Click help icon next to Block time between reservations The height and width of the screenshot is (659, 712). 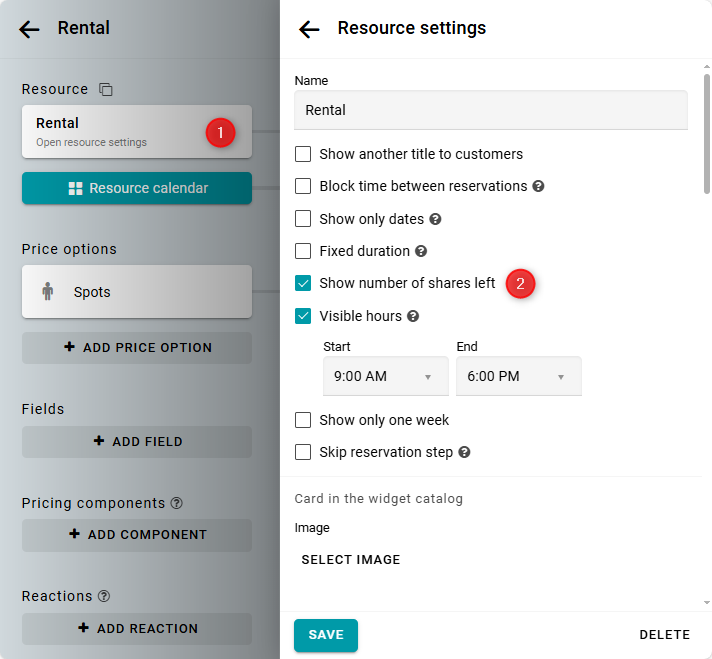coord(538,186)
